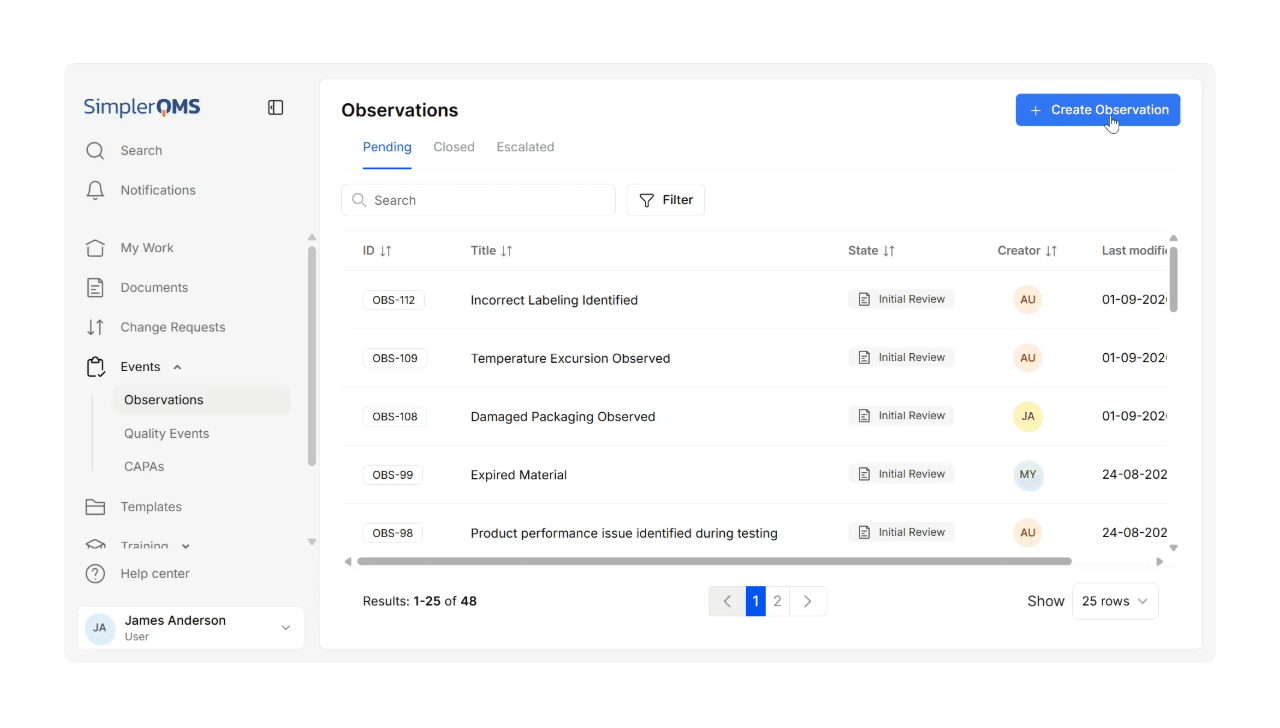Click the My Work home icon

pyautogui.click(x=95, y=248)
